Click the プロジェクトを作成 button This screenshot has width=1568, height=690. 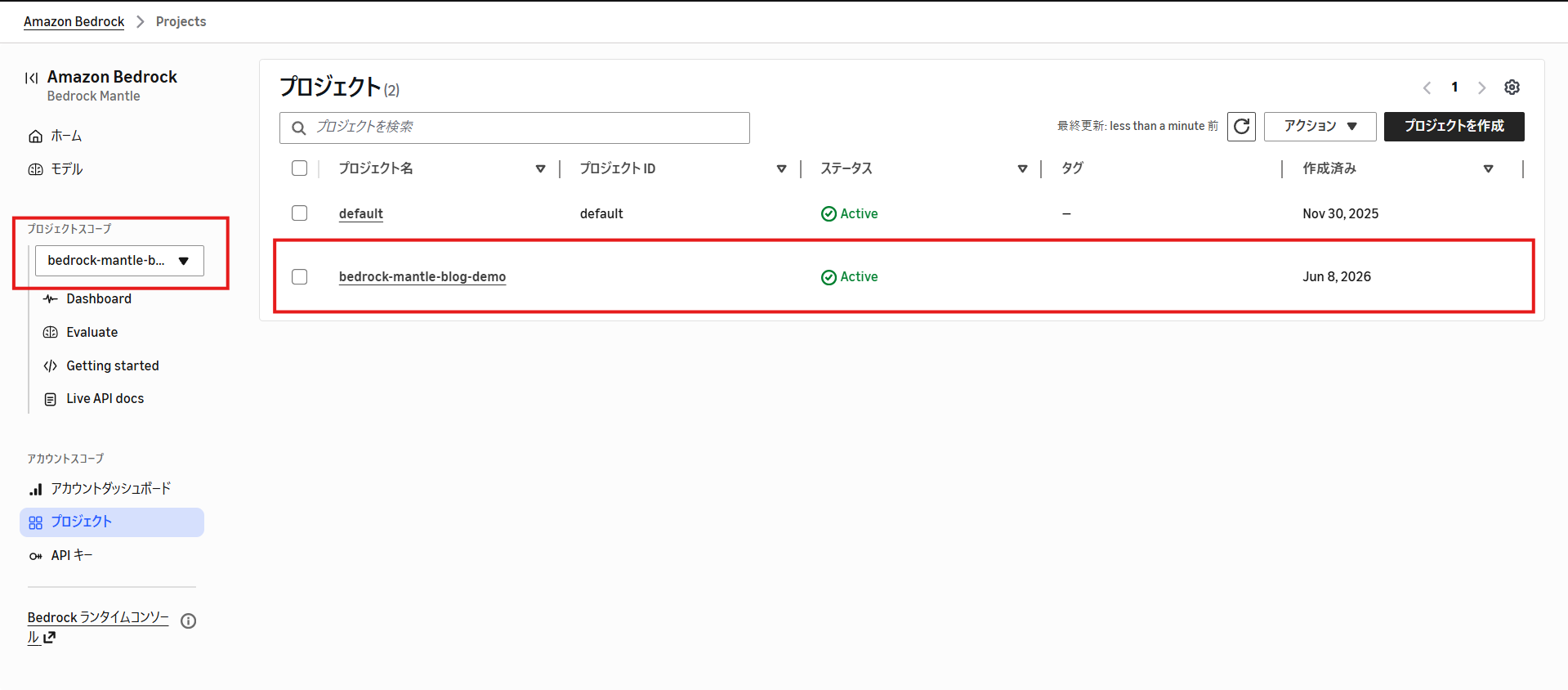1454,127
